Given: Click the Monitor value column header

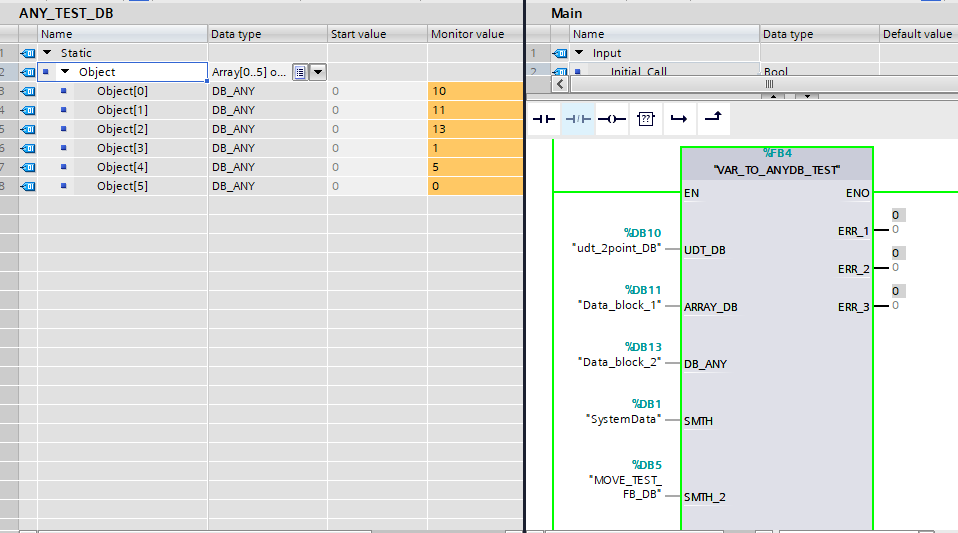Looking at the screenshot, I should (x=475, y=34).
